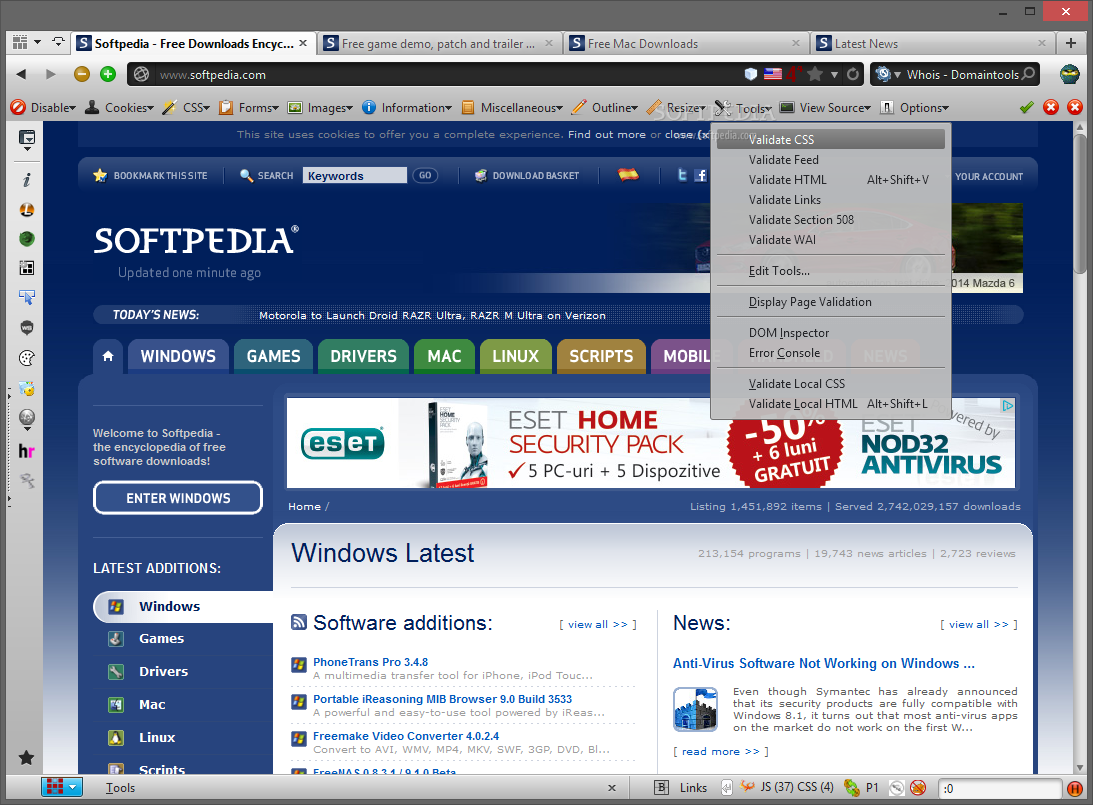
Task: Open the PhoneTrans Pro 3.4.8 link
Action: (370, 662)
